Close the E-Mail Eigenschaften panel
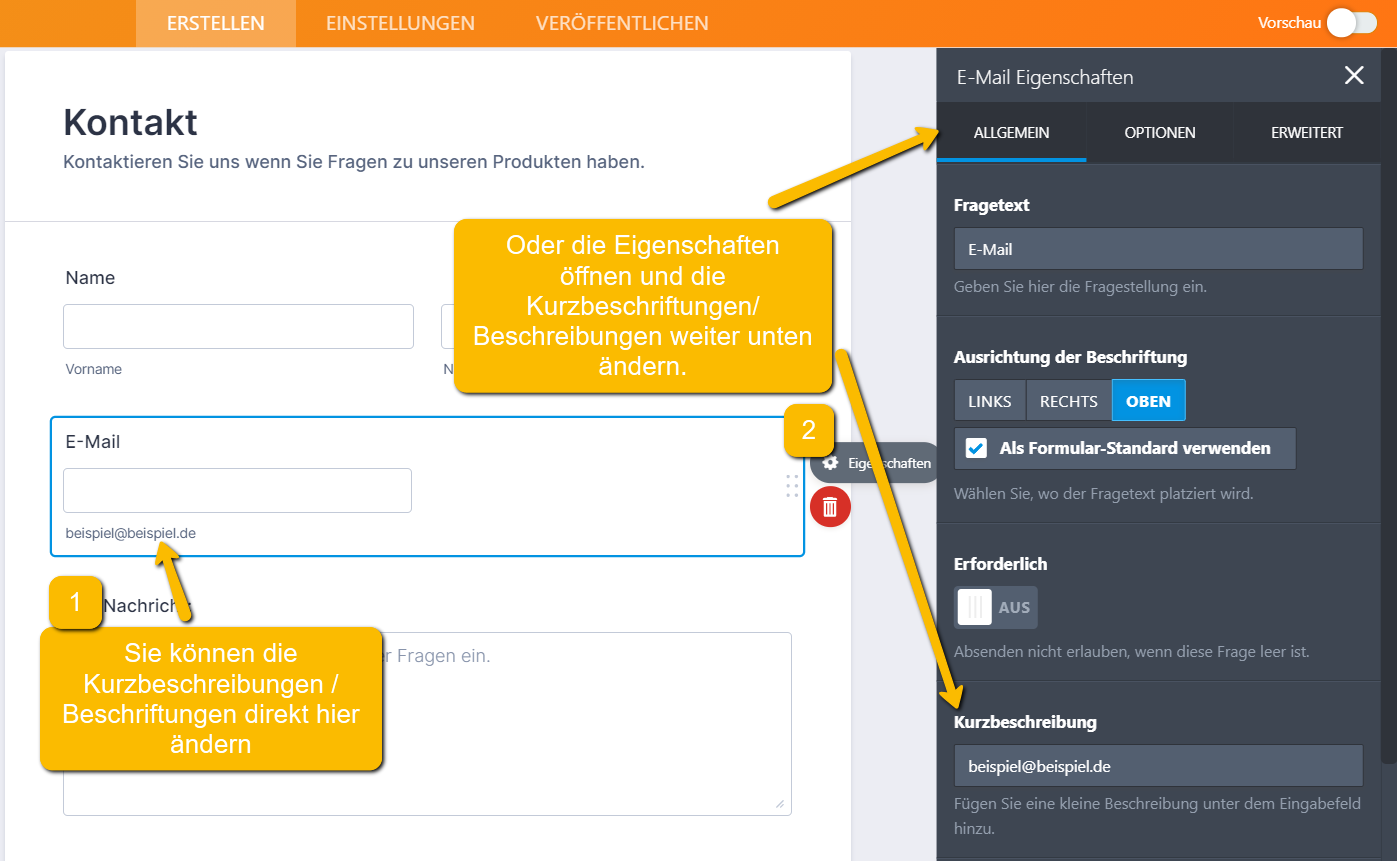This screenshot has height=861, width=1397. [x=1354, y=76]
